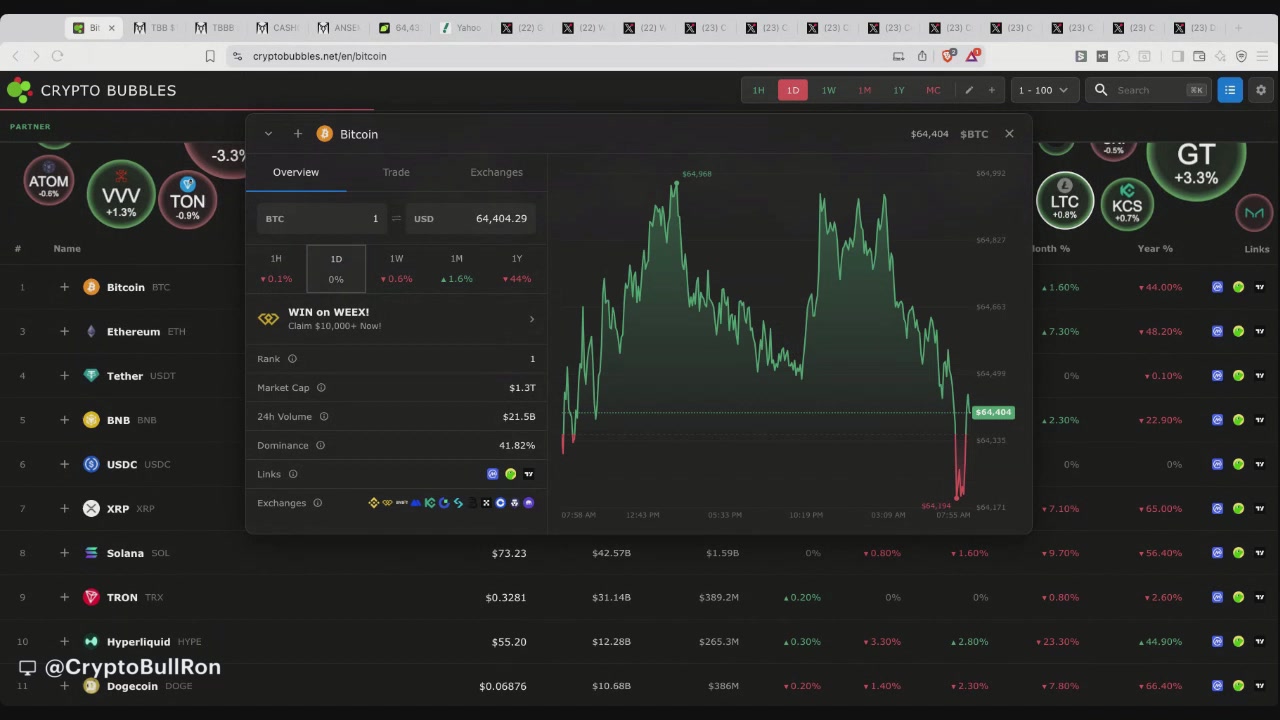Select the 1M timeframe in Bitcoin panel
Viewport: 1280px width, 720px height.
(456, 268)
